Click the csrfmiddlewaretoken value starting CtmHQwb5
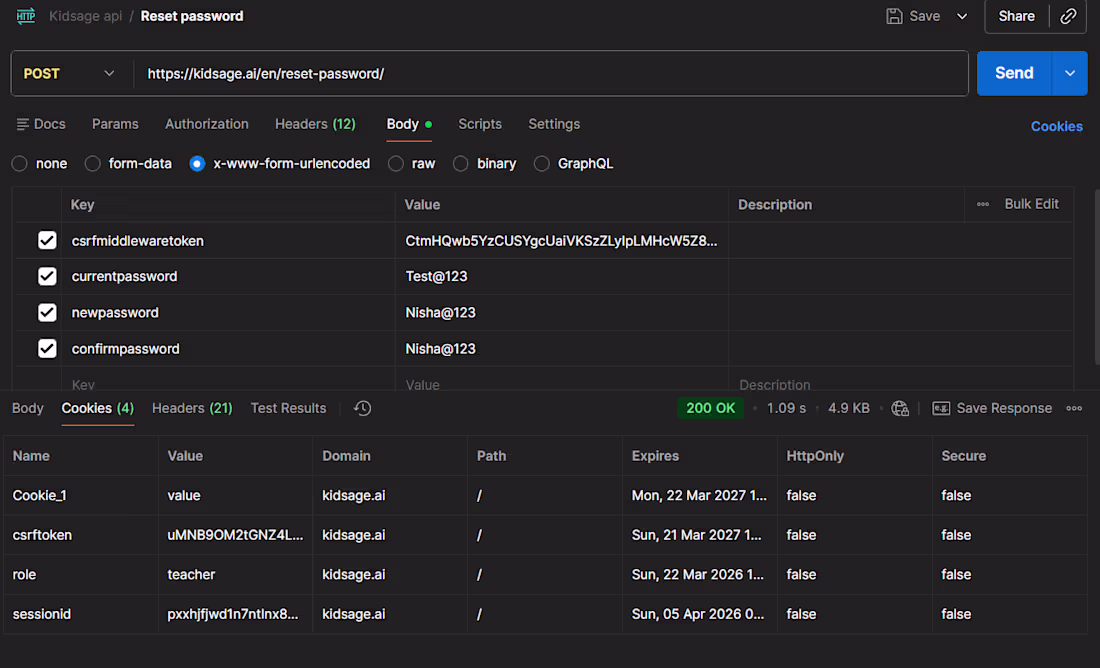This screenshot has width=1100, height=668. point(561,241)
